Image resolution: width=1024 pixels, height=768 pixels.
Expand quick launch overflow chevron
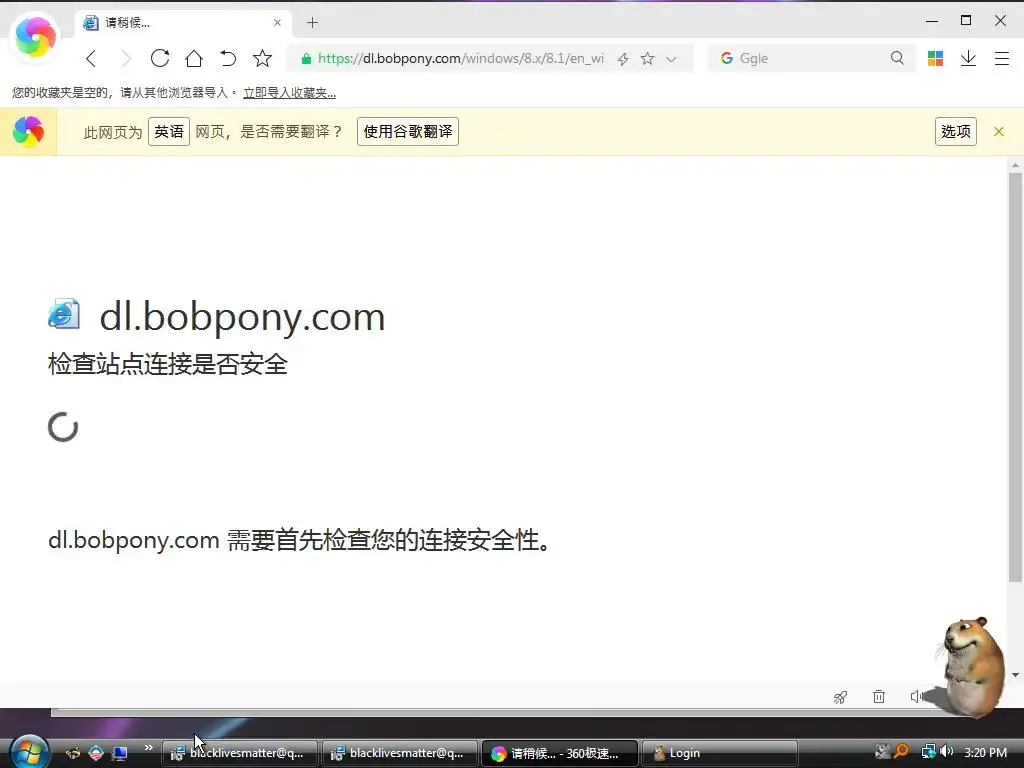coord(149,747)
